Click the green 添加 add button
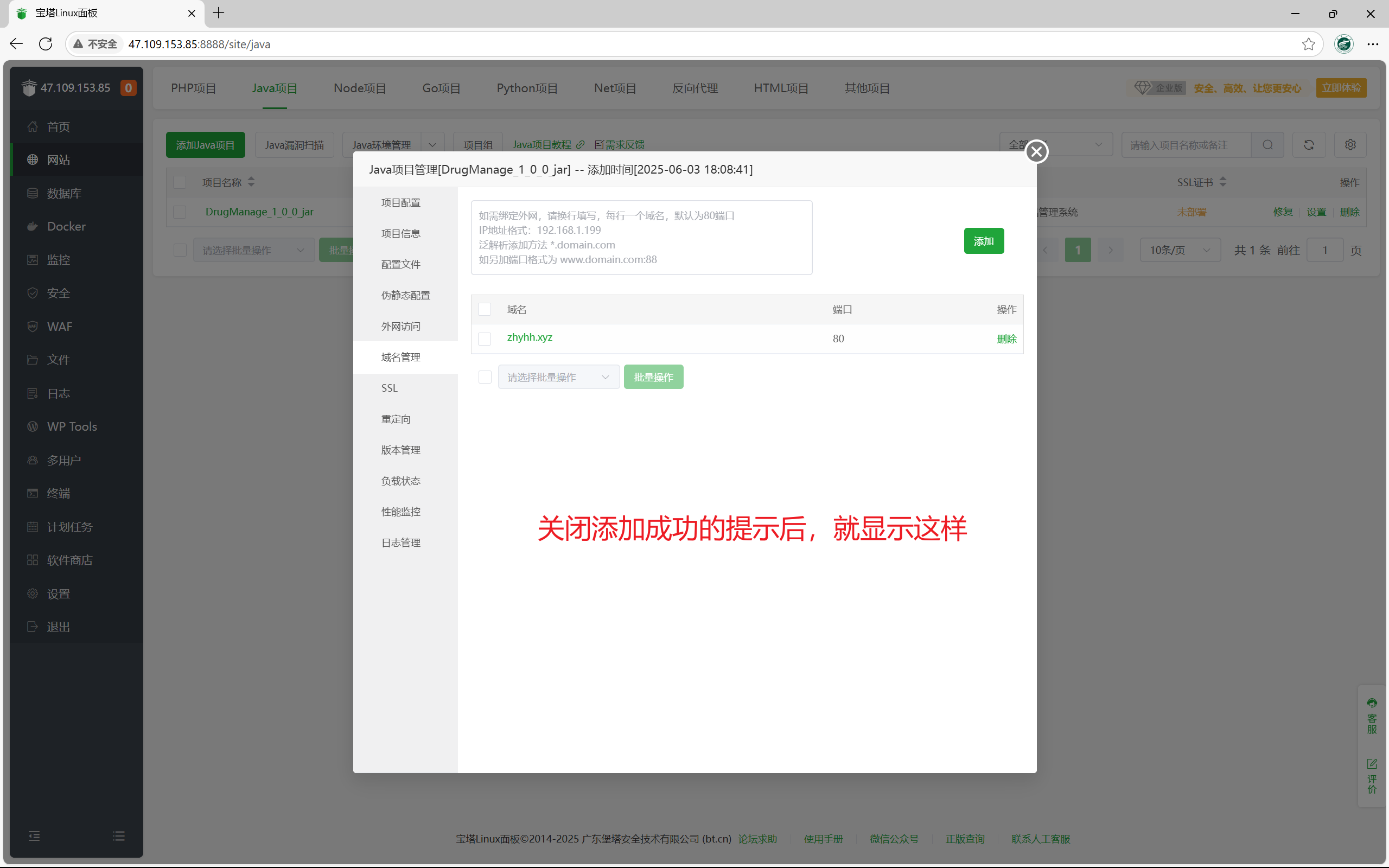Screen dimensions: 1389x868 pos(984,240)
